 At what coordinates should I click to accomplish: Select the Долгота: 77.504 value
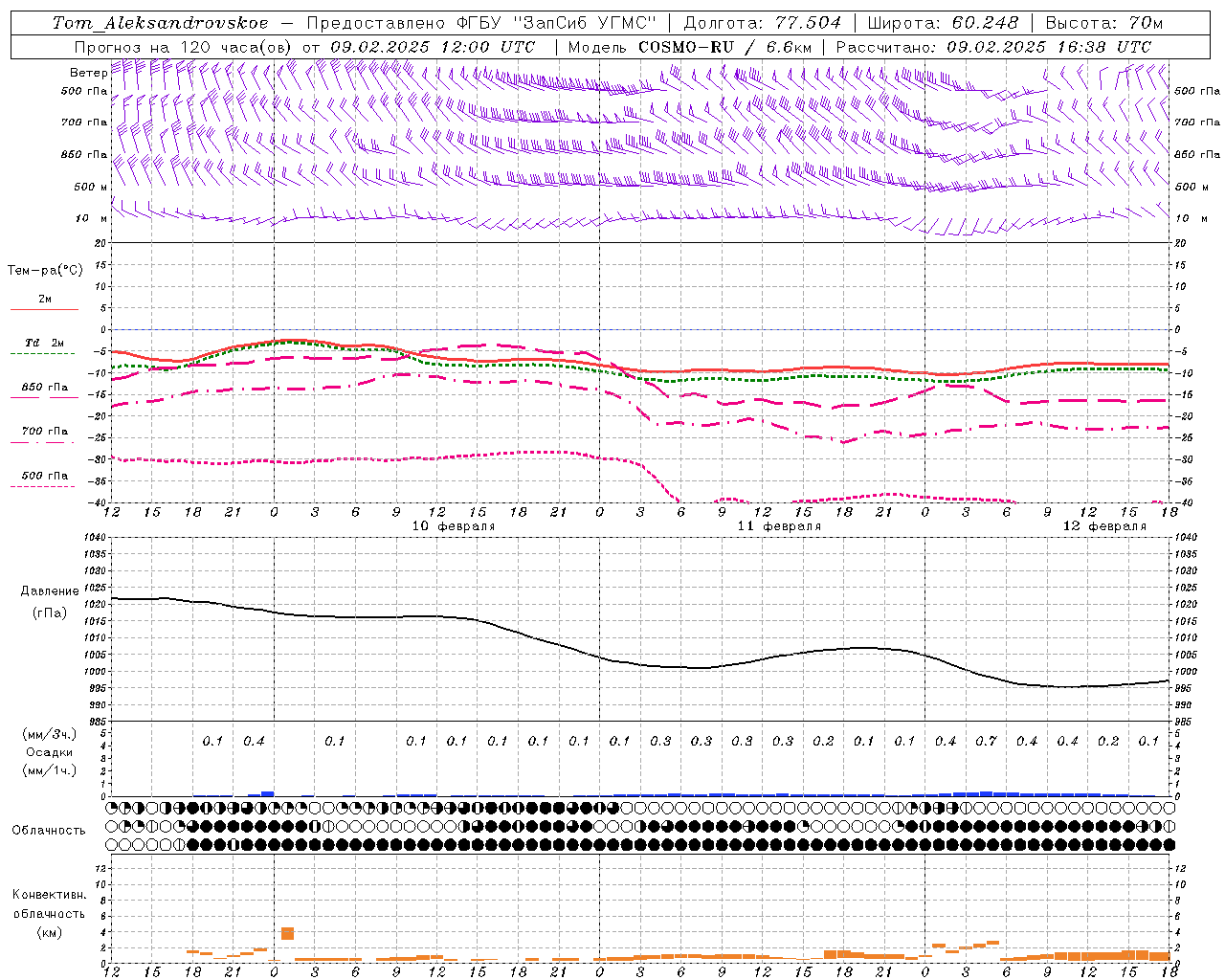click(x=763, y=23)
